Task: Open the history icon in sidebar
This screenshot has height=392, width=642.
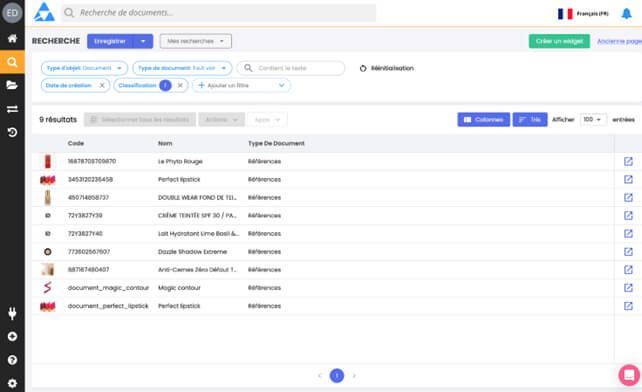Action: point(12,132)
